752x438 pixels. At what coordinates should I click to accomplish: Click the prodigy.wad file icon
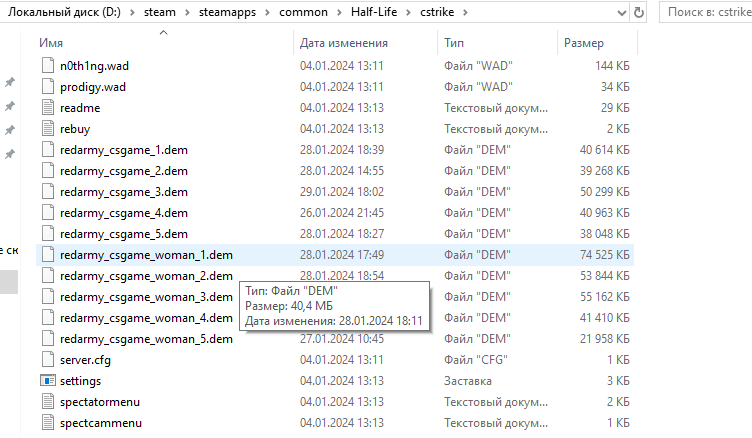tap(48, 87)
